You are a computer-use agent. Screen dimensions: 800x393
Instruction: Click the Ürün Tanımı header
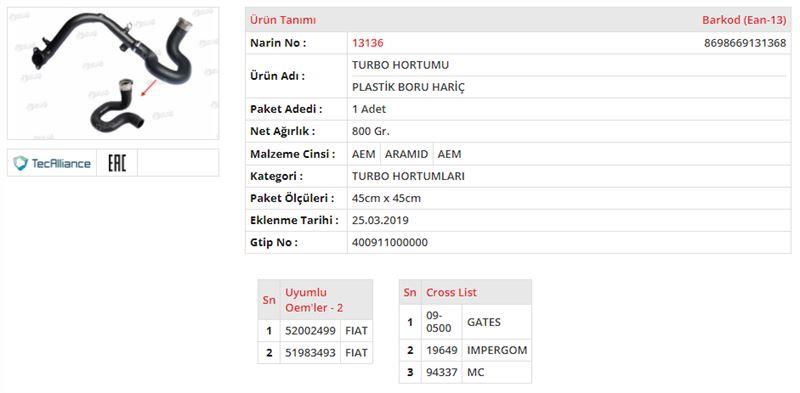tap(283, 20)
